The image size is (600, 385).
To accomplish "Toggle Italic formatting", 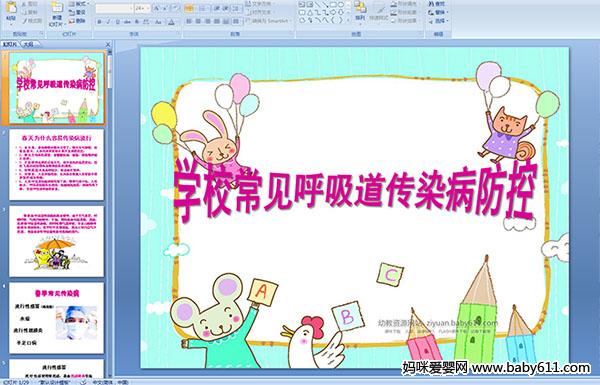I will [x=108, y=22].
